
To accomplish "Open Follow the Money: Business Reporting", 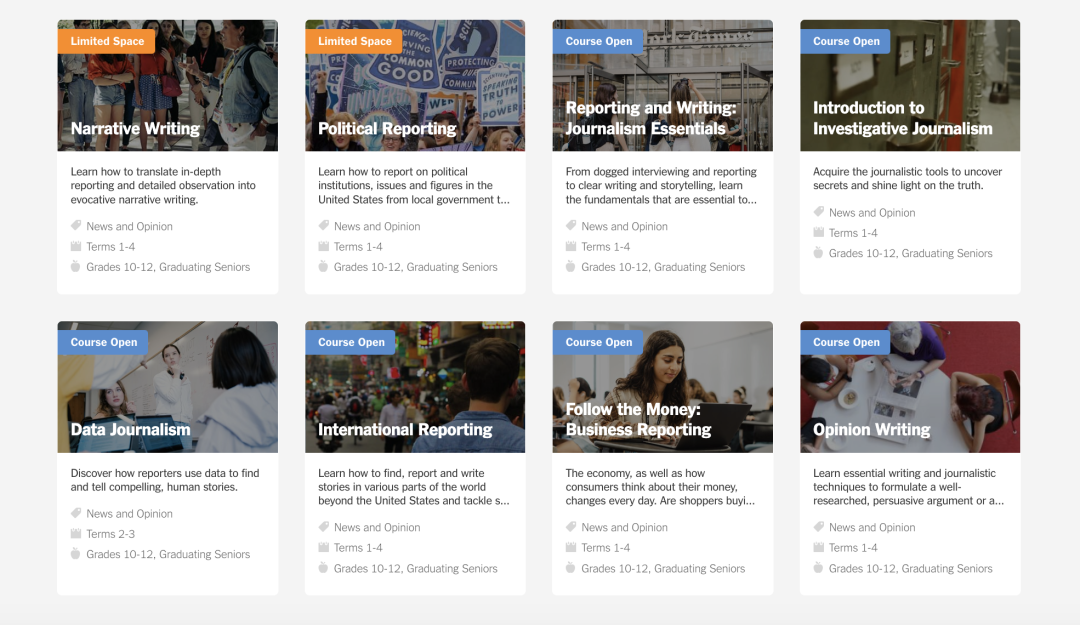I will click(638, 420).
